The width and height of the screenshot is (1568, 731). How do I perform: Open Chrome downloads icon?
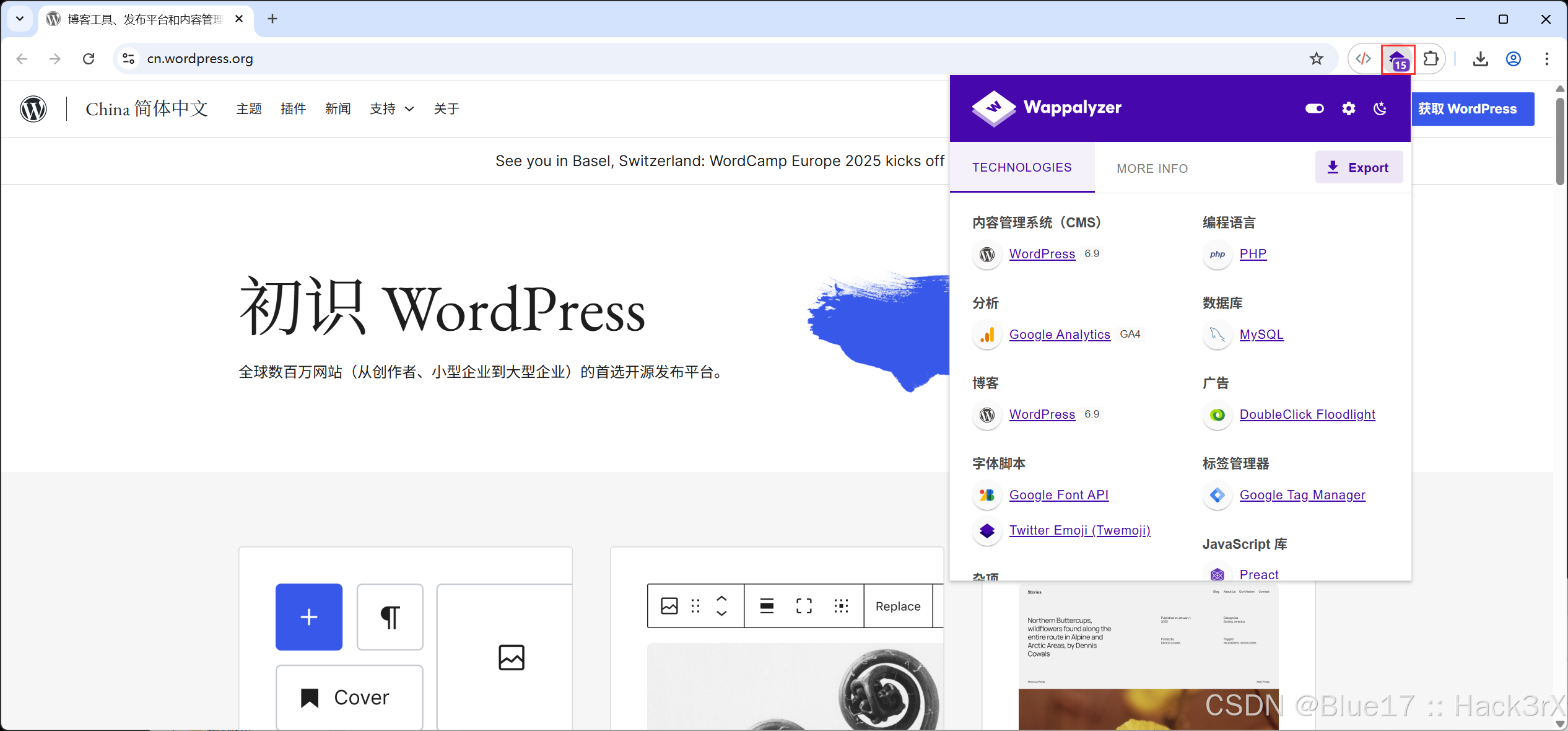pos(1480,59)
